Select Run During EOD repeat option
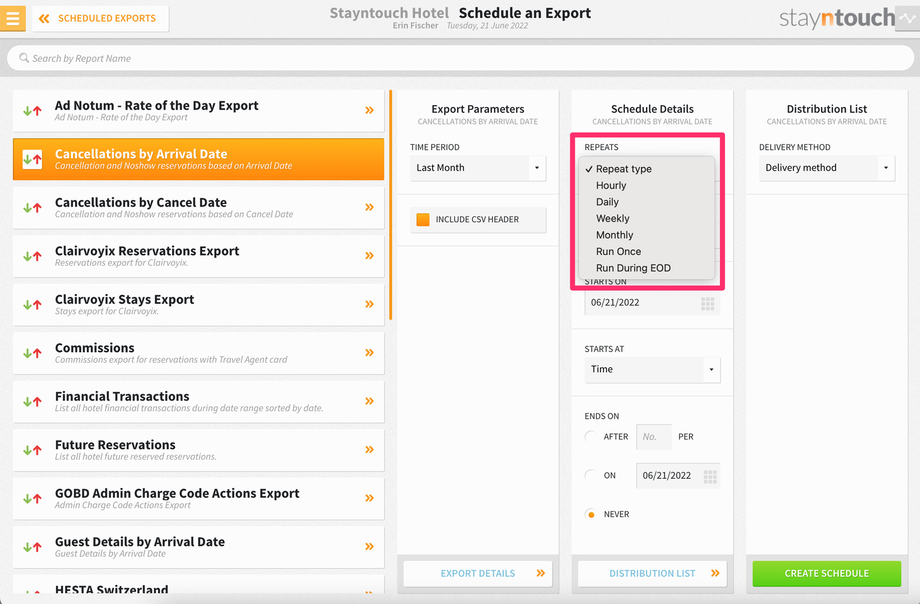920x604 pixels. (647, 268)
